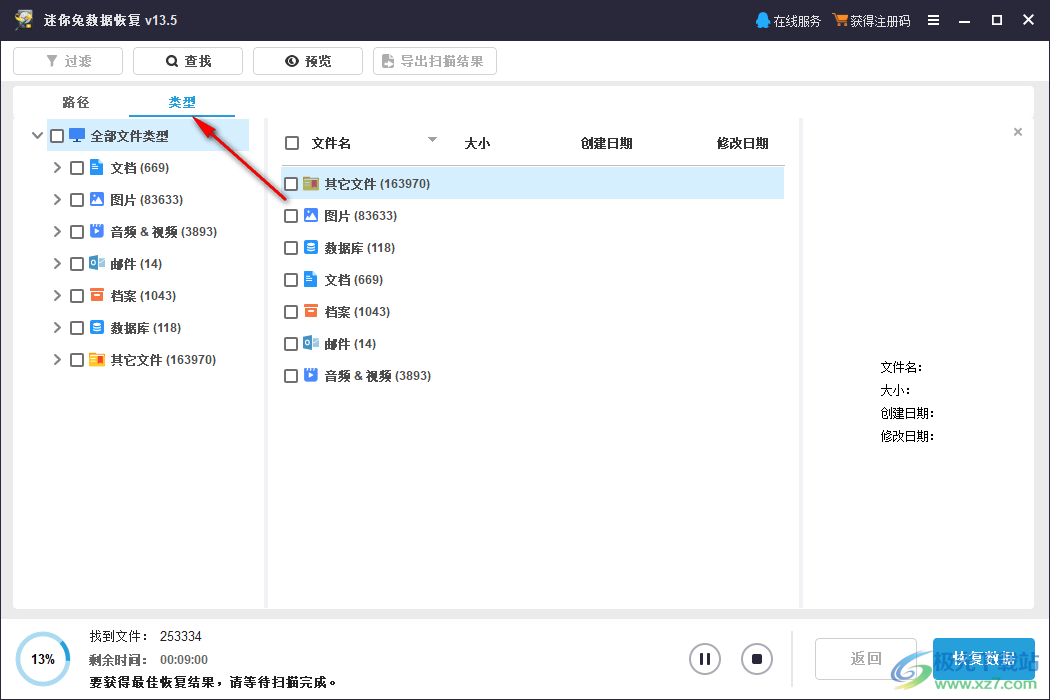Select the search (查找) tool
Image resolution: width=1050 pixels, height=700 pixels.
coord(187,60)
